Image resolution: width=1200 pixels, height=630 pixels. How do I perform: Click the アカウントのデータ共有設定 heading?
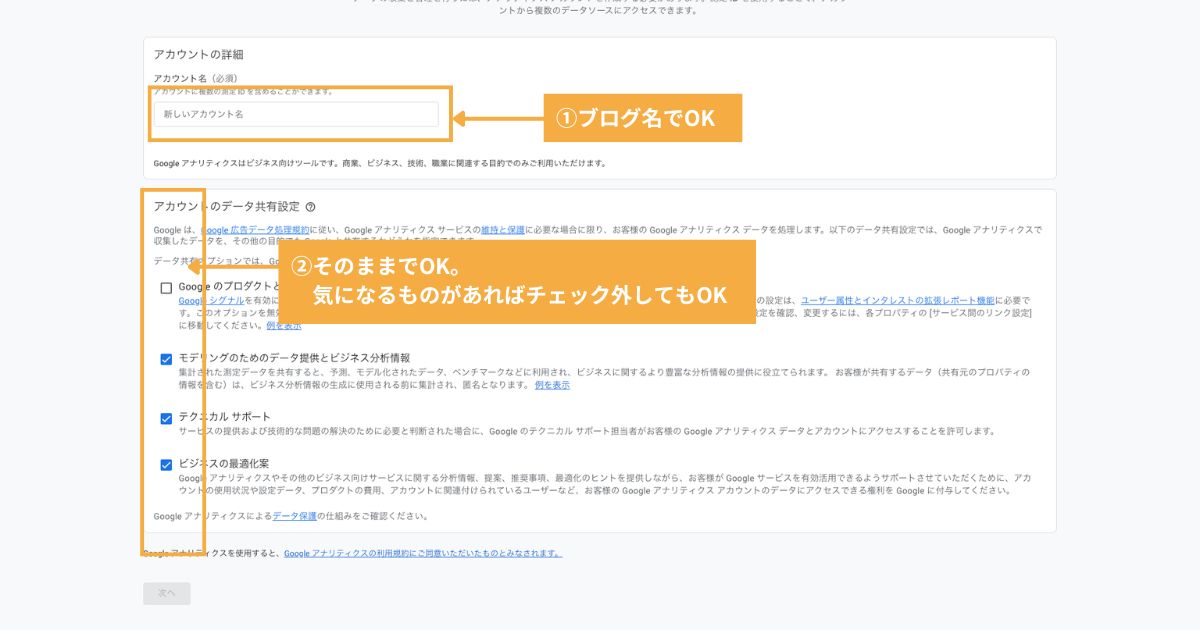[x=227, y=207]
